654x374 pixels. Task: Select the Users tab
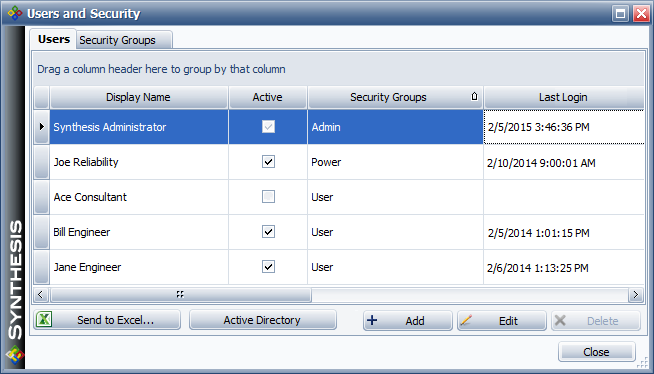coord(53,39)
